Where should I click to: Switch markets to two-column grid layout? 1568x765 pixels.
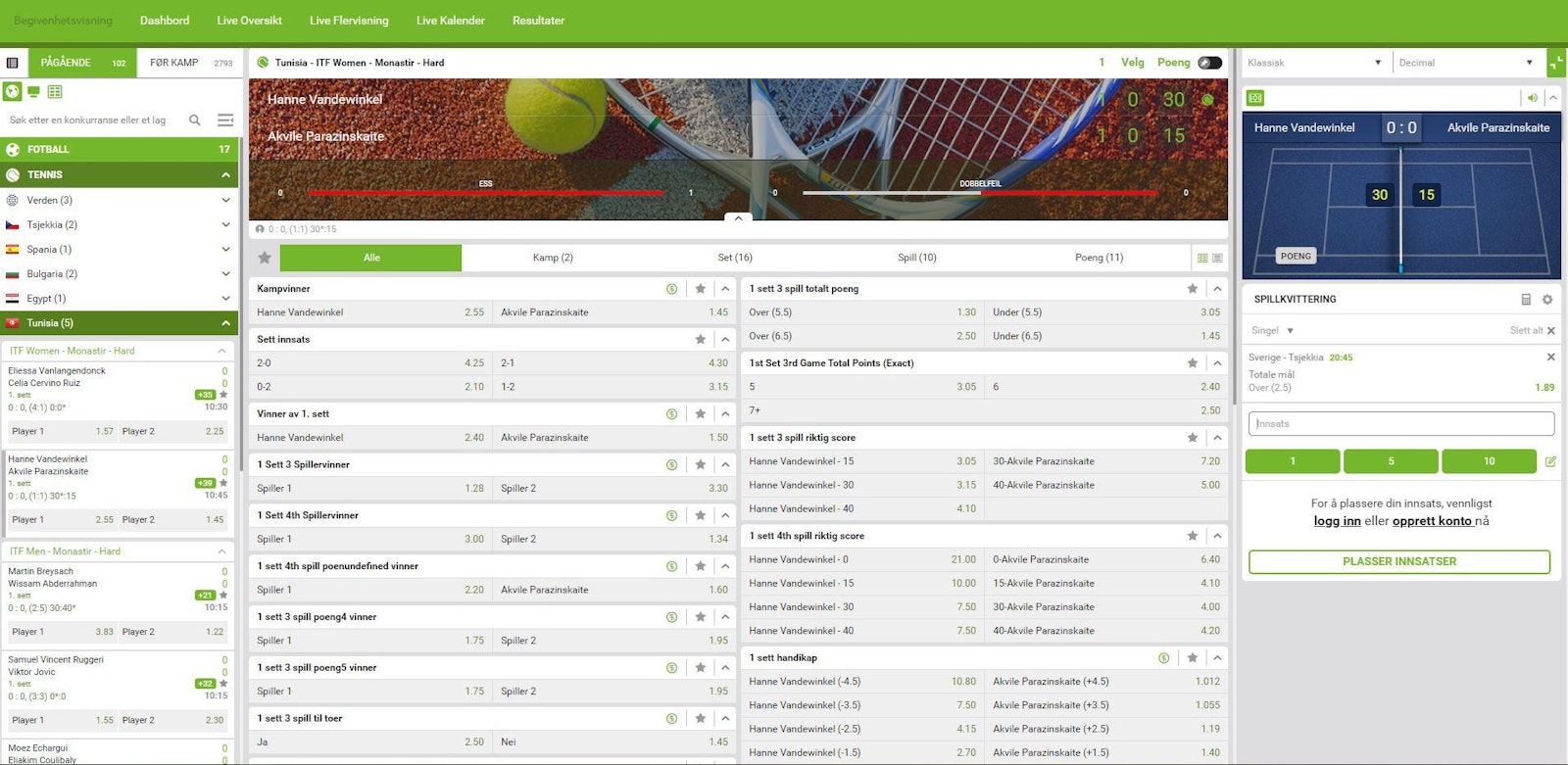[x=1202, y=259]
